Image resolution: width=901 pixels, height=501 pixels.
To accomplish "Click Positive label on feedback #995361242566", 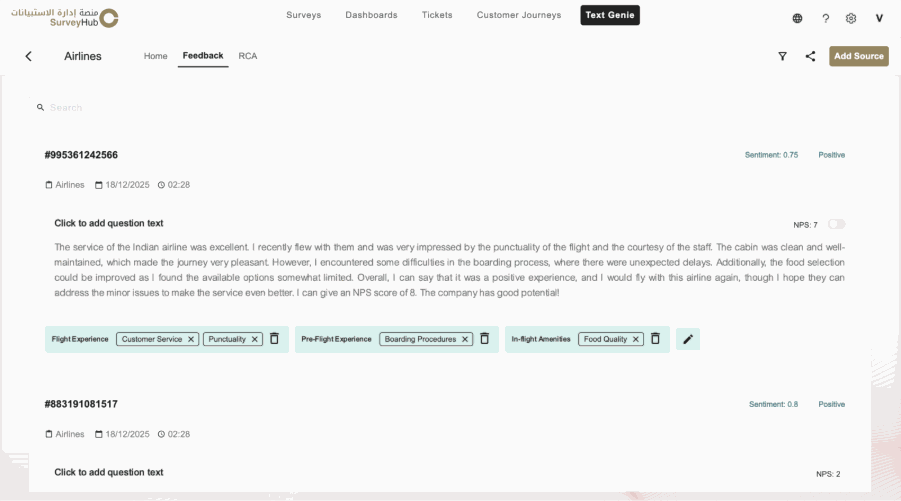I will pyautogui.click(x=831, y=155).
